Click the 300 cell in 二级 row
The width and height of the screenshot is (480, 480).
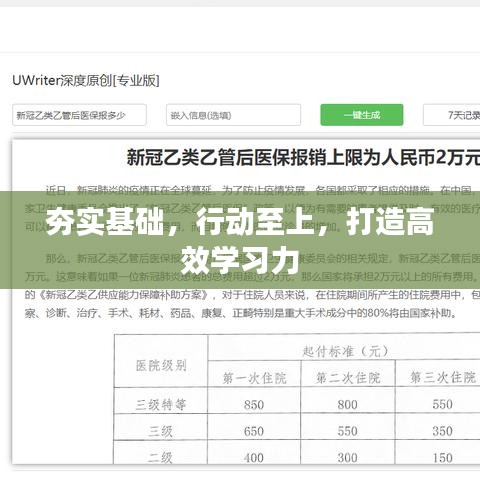(348, 458)
